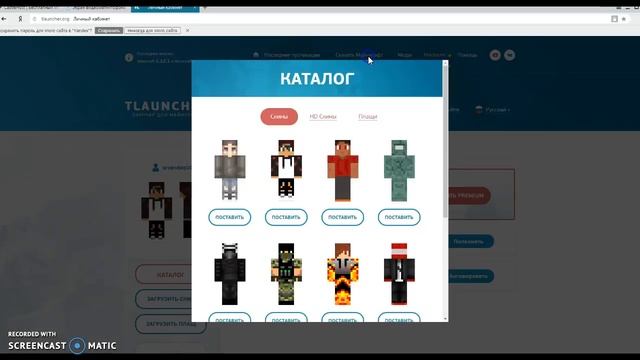This screenshot has width=640, height=360.
Task: Select the red Скины tab pill
Action: (279, 117)
